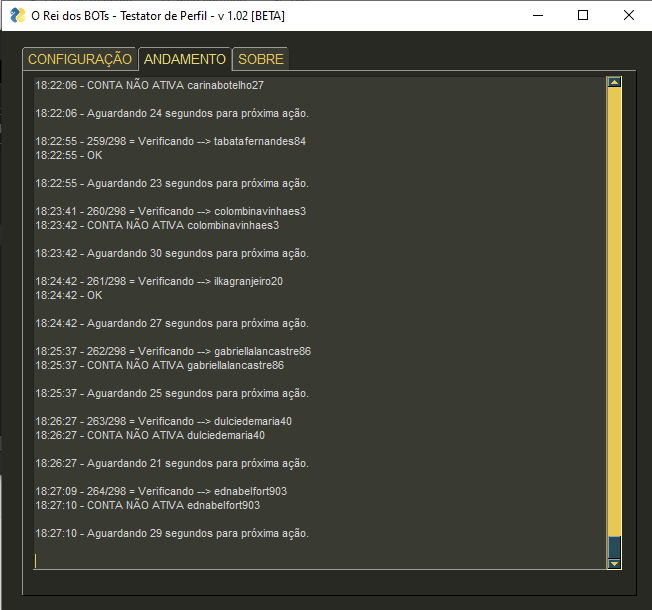Switch to the CONFIGURAÇÃO tab

pyautogui.click(x=79, y=59)
